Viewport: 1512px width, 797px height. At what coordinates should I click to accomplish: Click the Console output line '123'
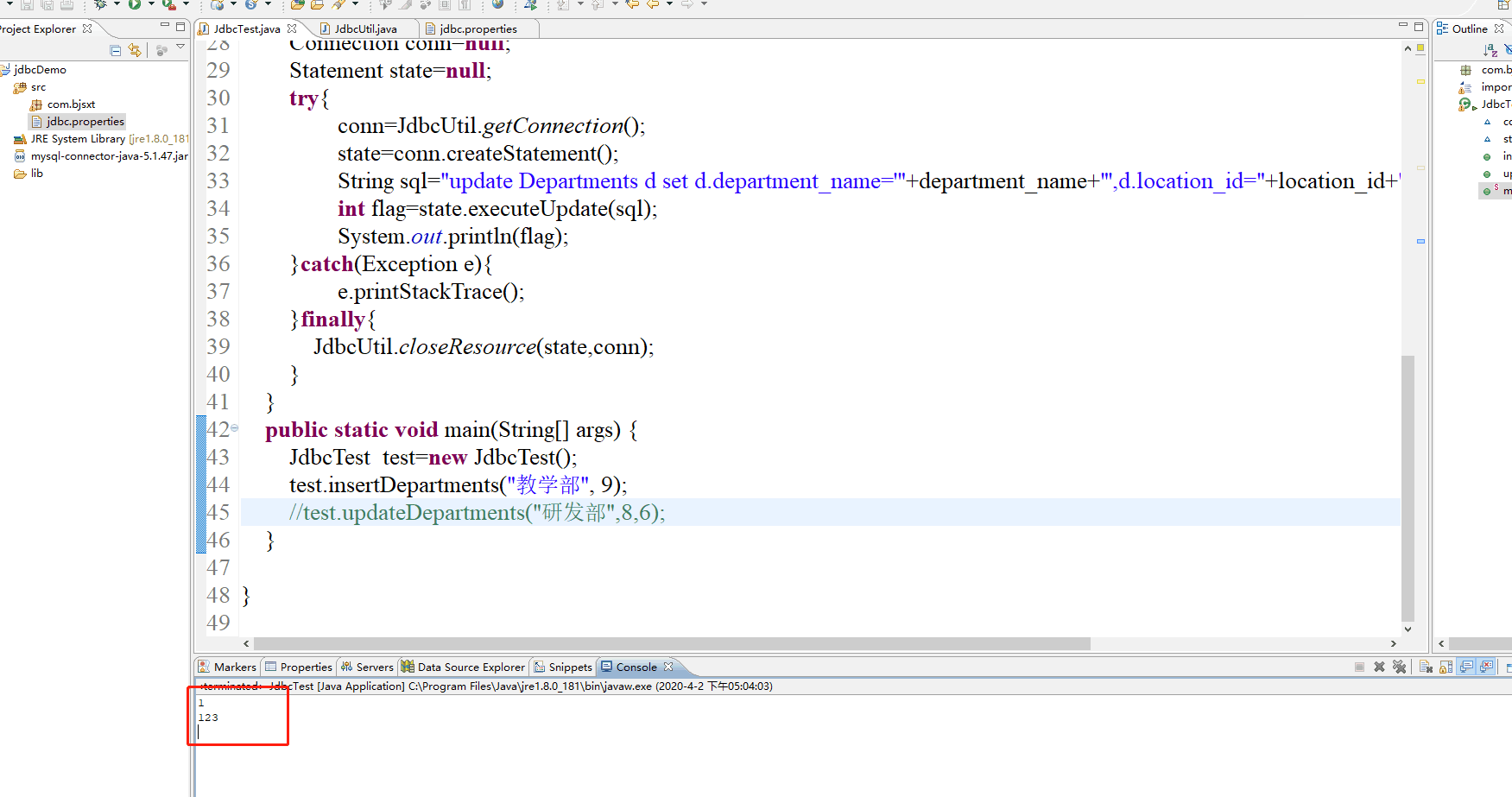(208, 718)
